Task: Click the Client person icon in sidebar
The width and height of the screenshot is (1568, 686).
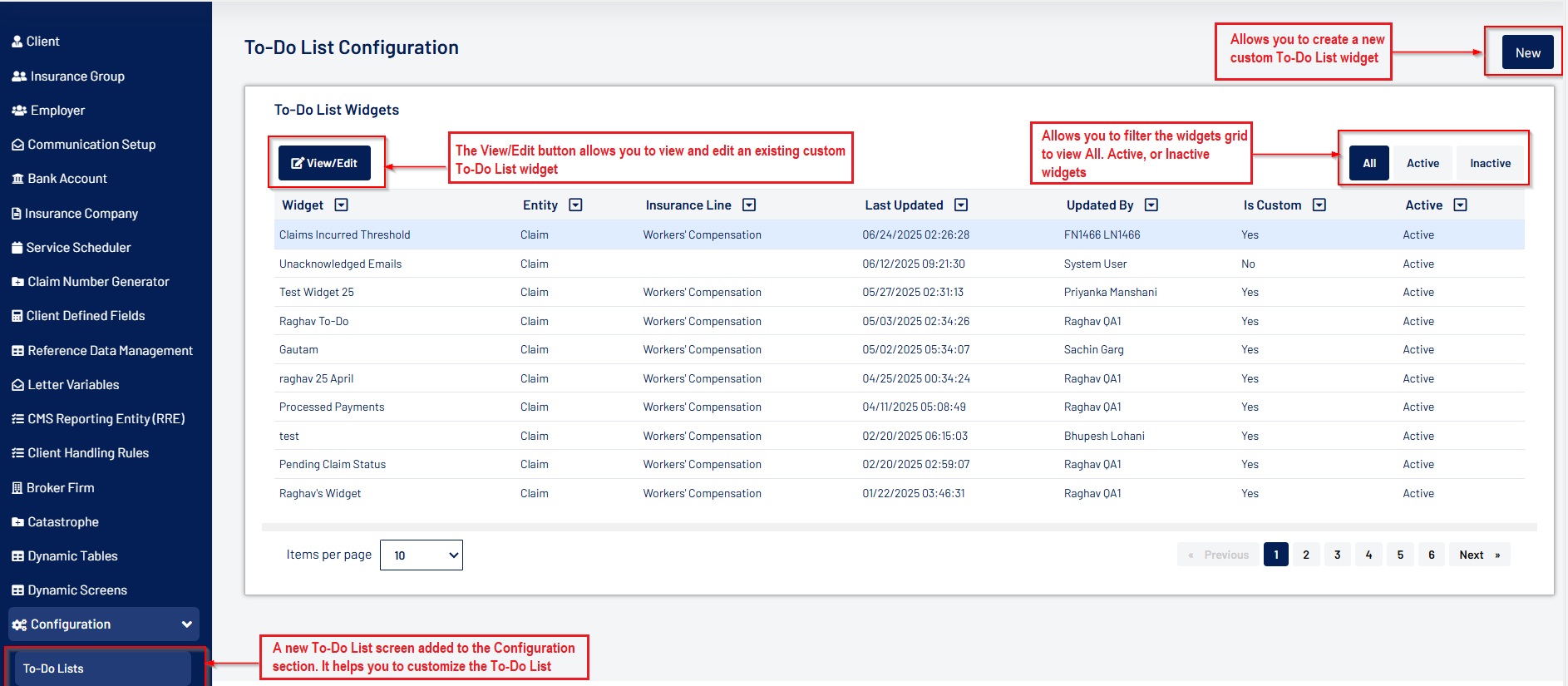Action: pyautogui.click(x=17, y=42)
